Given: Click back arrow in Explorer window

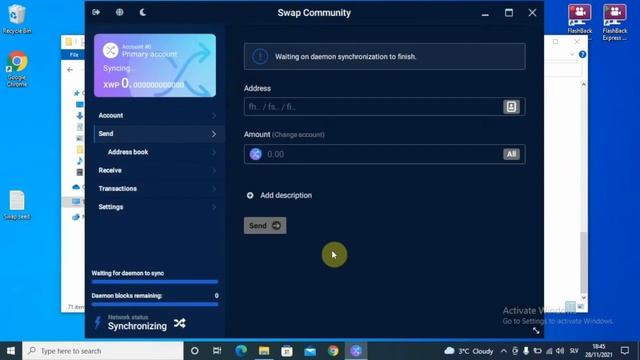Looking at the screenshot, I should point(70,70).
